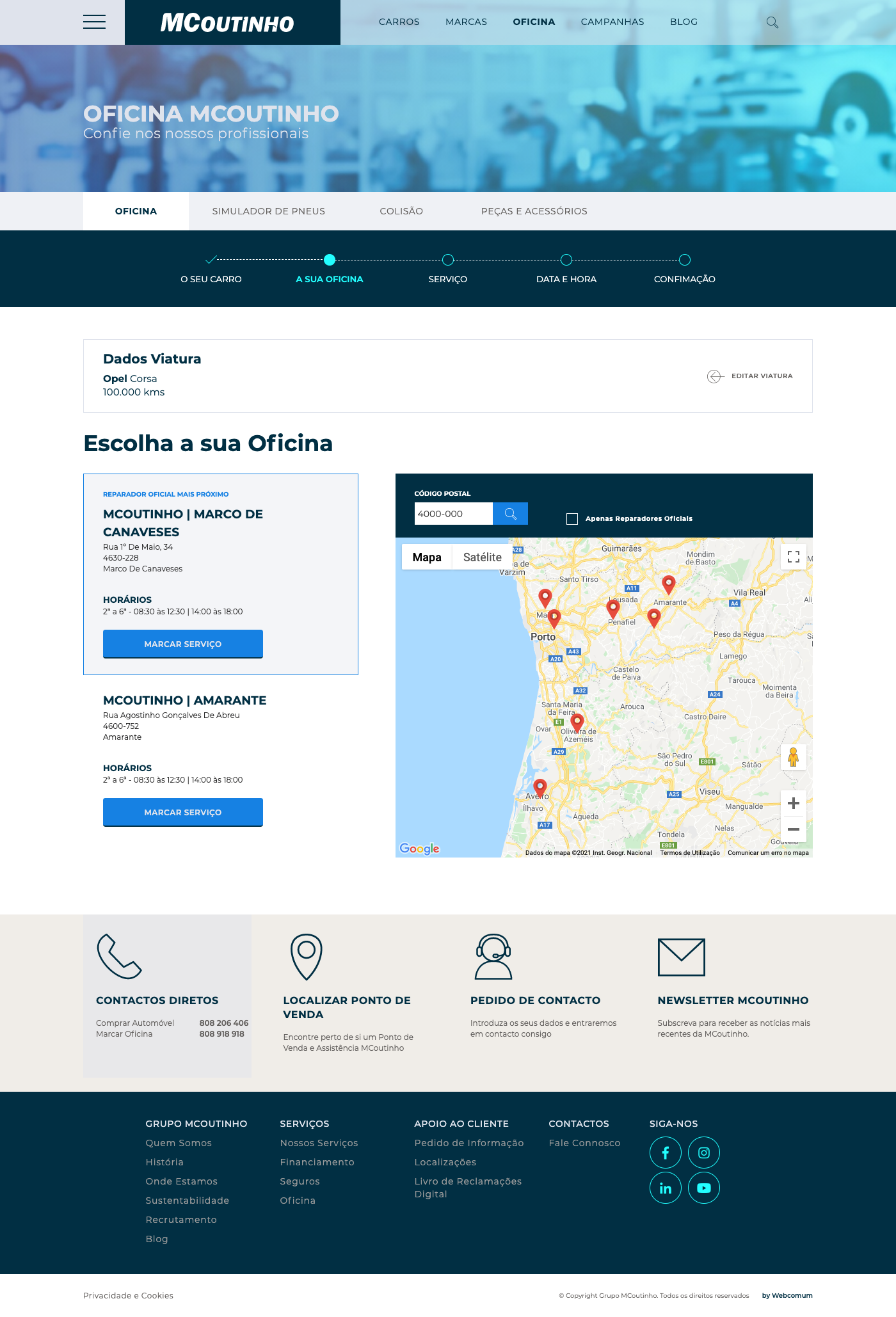Click the Código Postal input field
Viewport: 896px width, 1317px height.
tap(453, 514)
